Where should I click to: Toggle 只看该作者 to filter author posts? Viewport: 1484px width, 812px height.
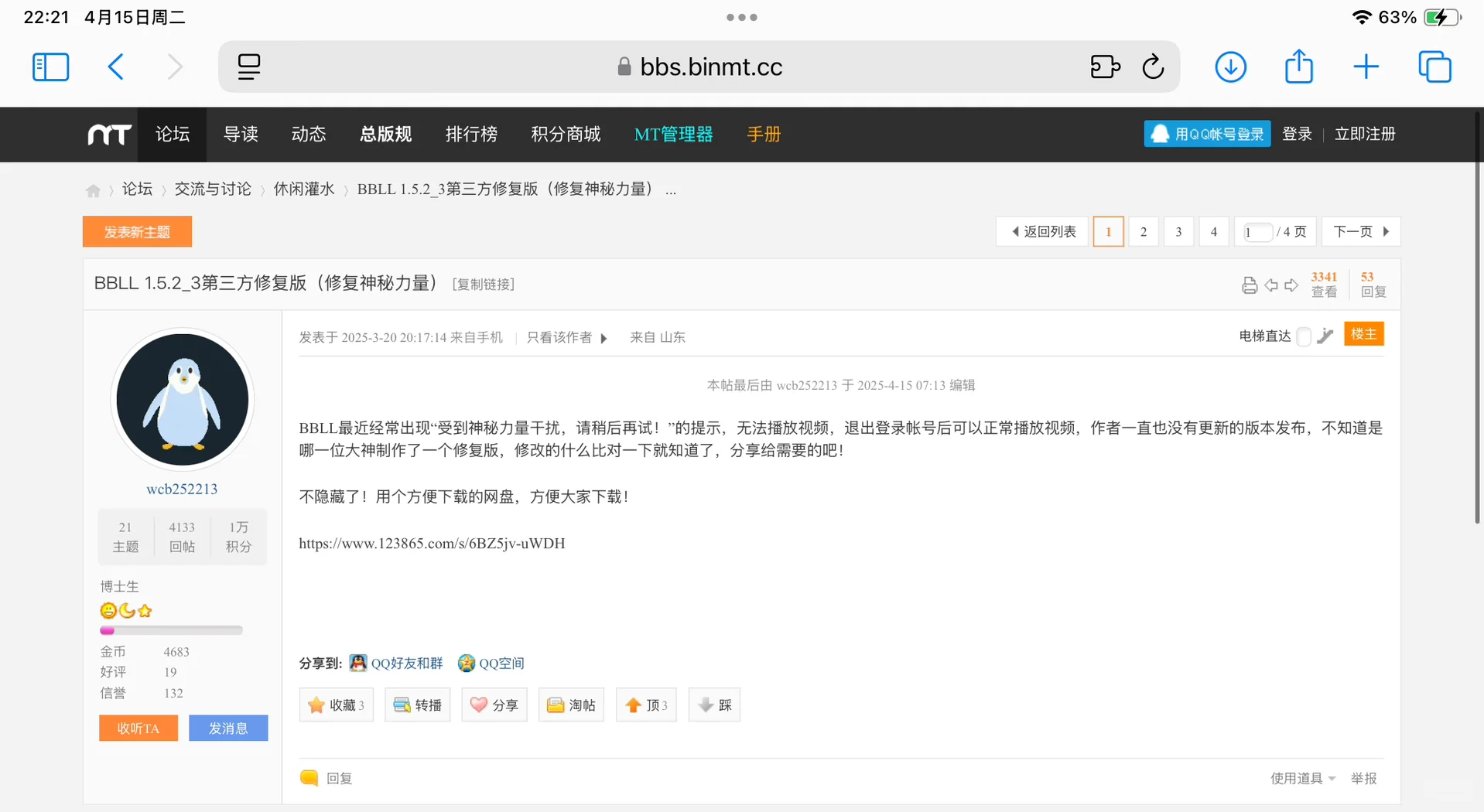[x=559, y=337]
